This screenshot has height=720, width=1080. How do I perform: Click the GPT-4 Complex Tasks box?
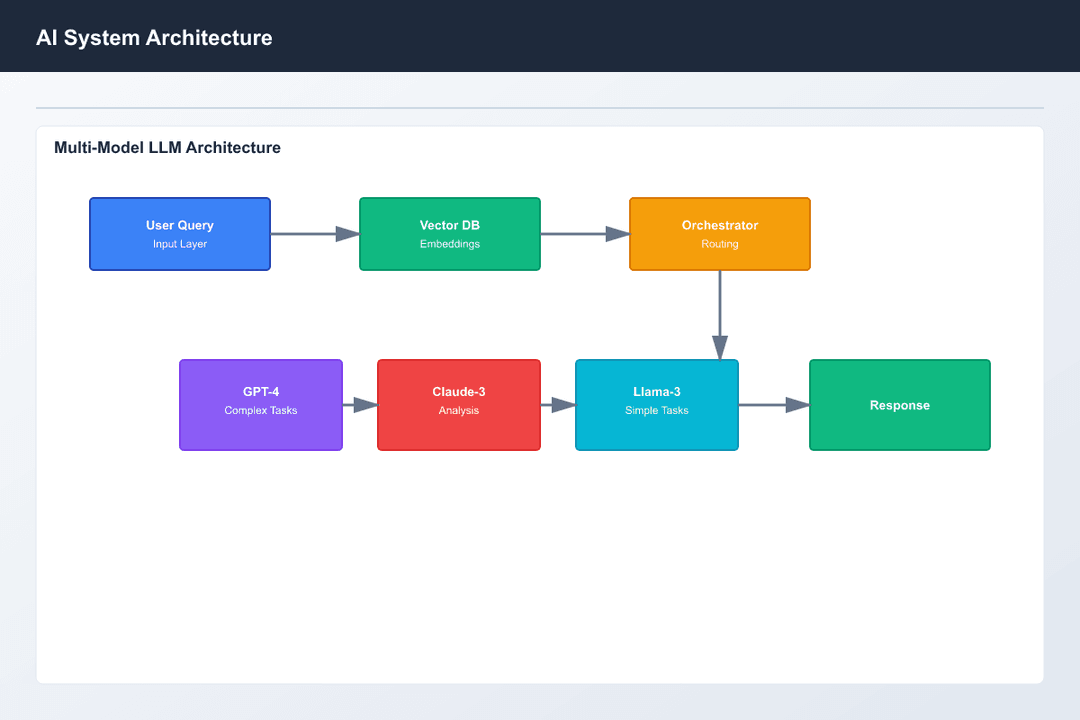point(260,404)
